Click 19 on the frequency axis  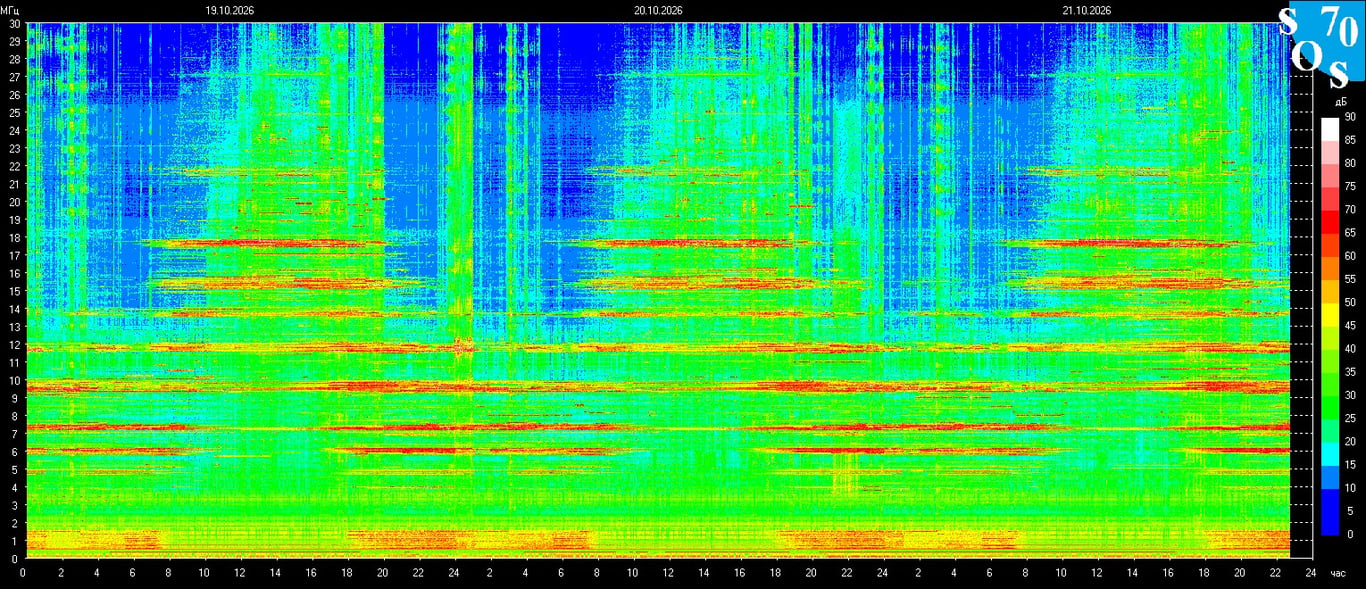click(14, 220)
